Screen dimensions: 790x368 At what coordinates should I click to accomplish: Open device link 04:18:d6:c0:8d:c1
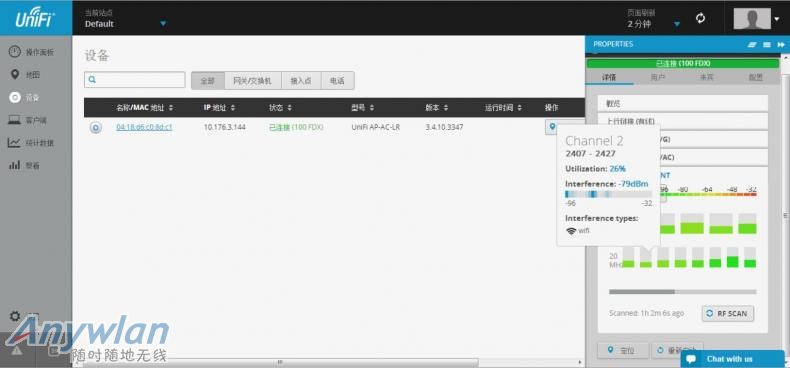pos(144,127)
